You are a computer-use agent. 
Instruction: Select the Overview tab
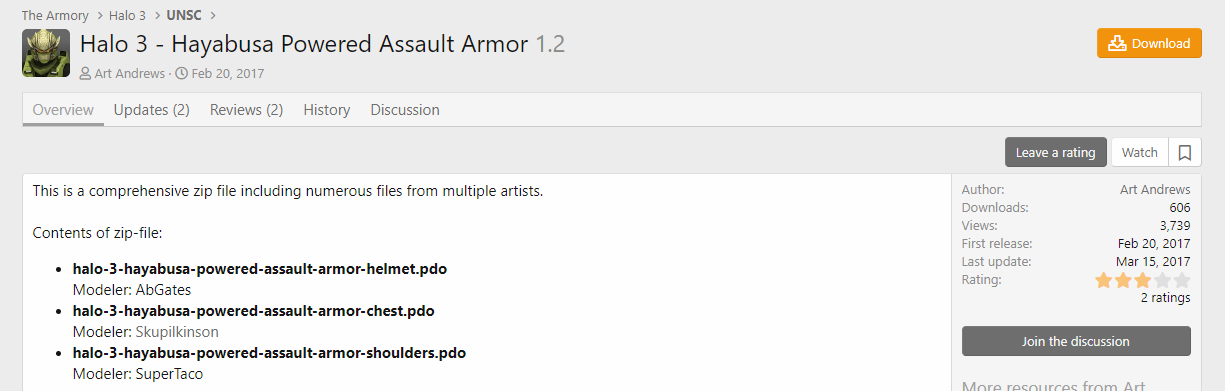point(63,110)
